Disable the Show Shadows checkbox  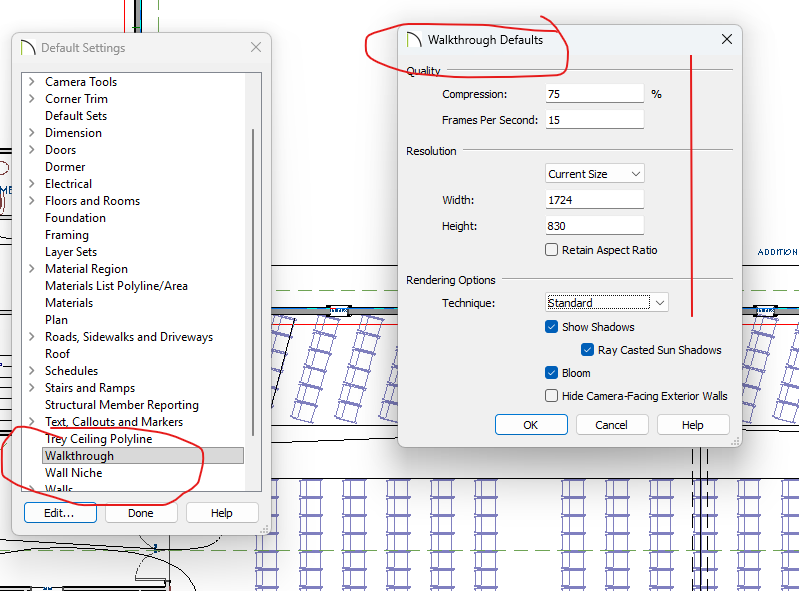[x=552, y=327]
